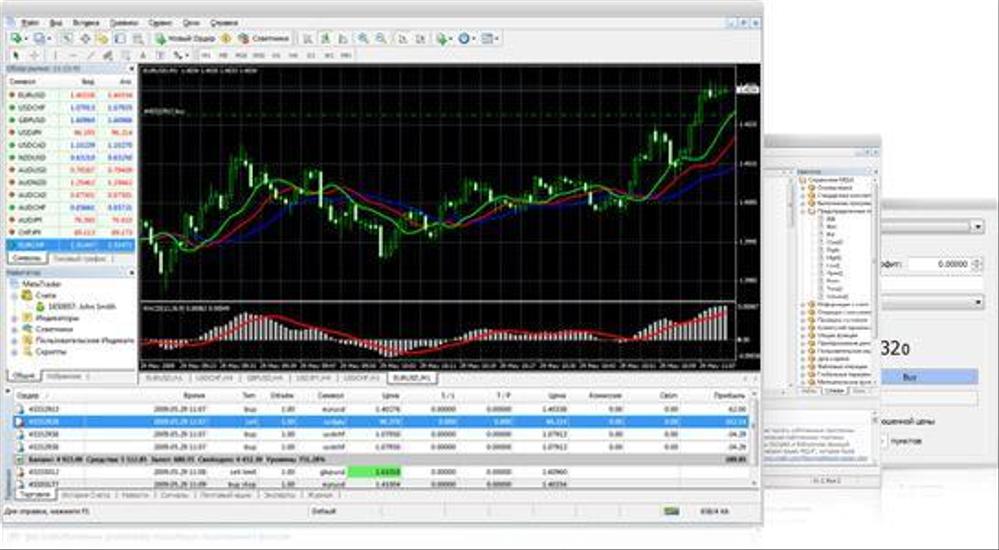
Task: Select the trendline drawing tool
Action: (90, 55)
